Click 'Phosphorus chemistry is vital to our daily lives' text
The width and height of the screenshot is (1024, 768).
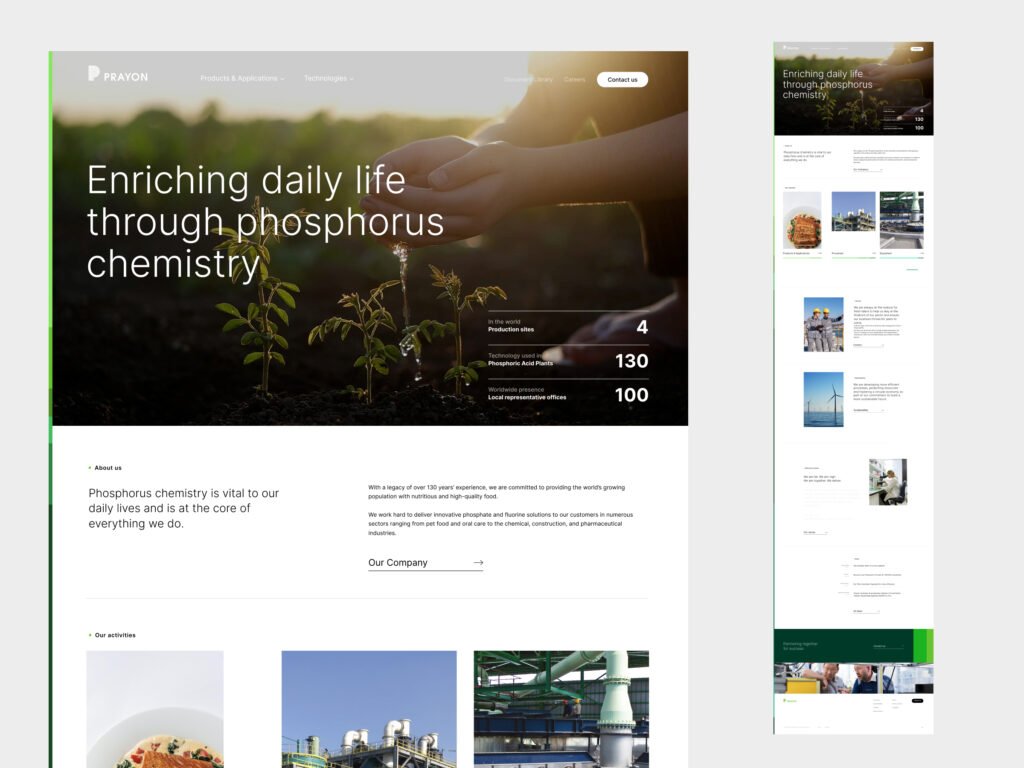click(x=184, y=508)
